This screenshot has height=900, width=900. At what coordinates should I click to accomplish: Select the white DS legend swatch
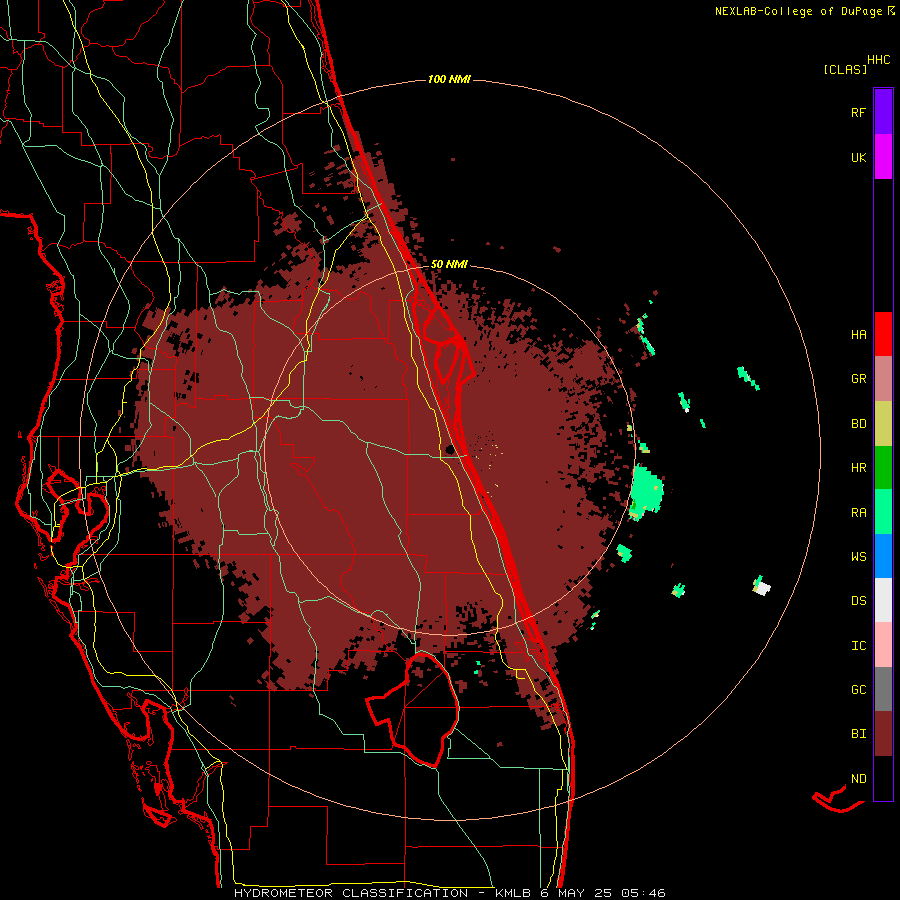pyautogui.click(x=883, y=600)
